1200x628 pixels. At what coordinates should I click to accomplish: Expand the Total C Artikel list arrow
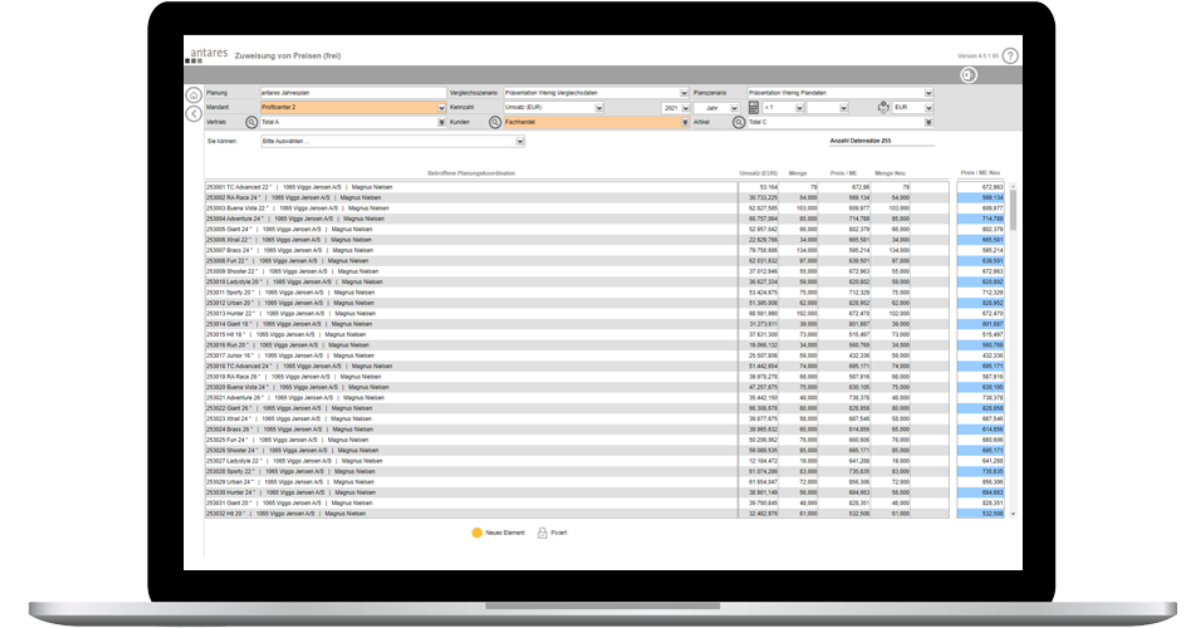[929, 122]
